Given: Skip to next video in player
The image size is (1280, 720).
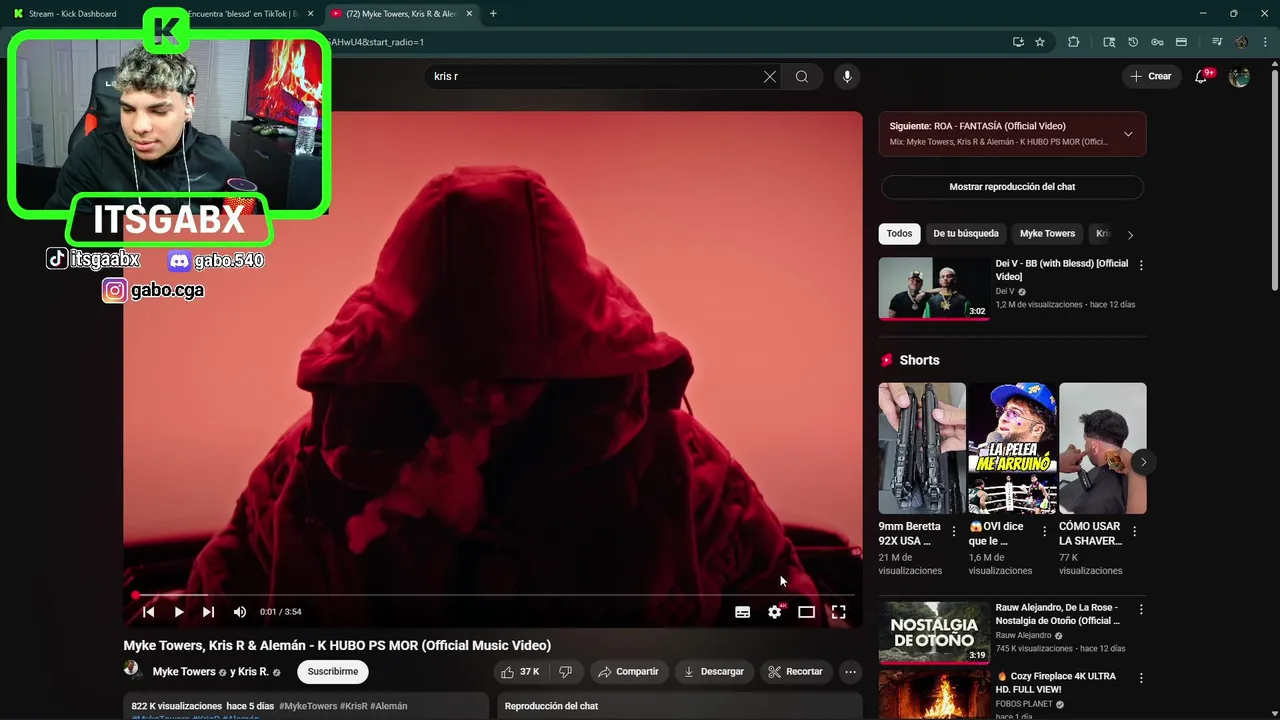Looking at the screenshot, I should [x=208, y=612].
